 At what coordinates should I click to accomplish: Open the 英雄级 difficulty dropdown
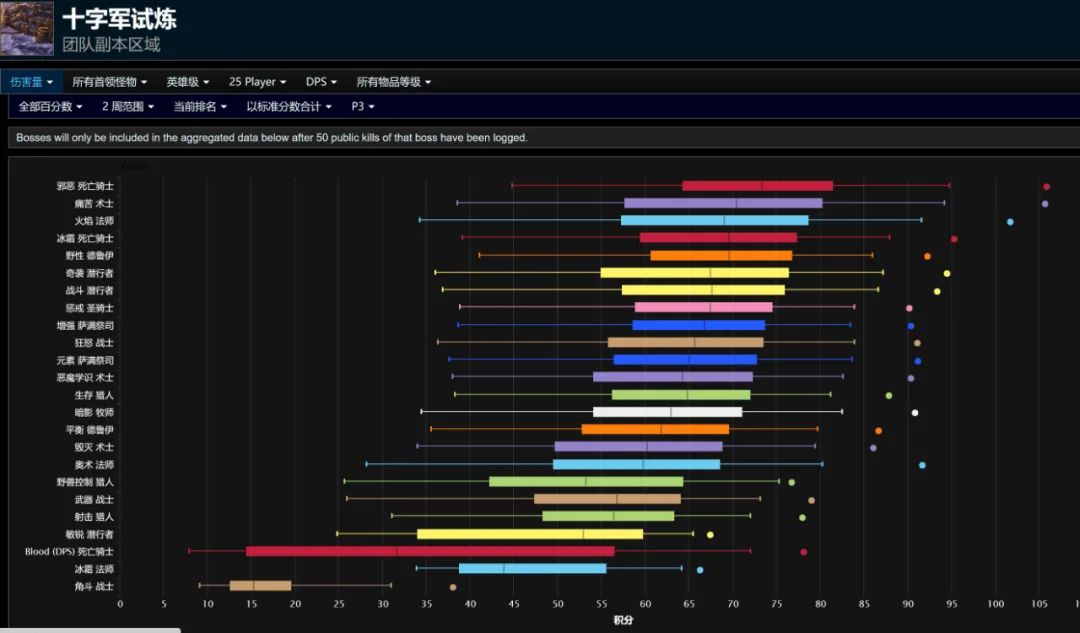pos(187,82)
